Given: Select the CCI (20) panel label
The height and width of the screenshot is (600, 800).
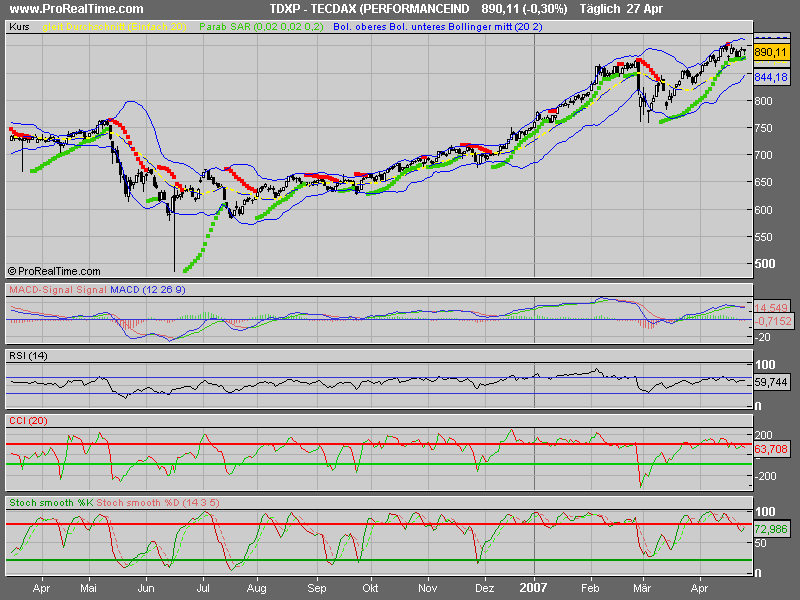Looking at the screenshot, I should click(28, 421).
